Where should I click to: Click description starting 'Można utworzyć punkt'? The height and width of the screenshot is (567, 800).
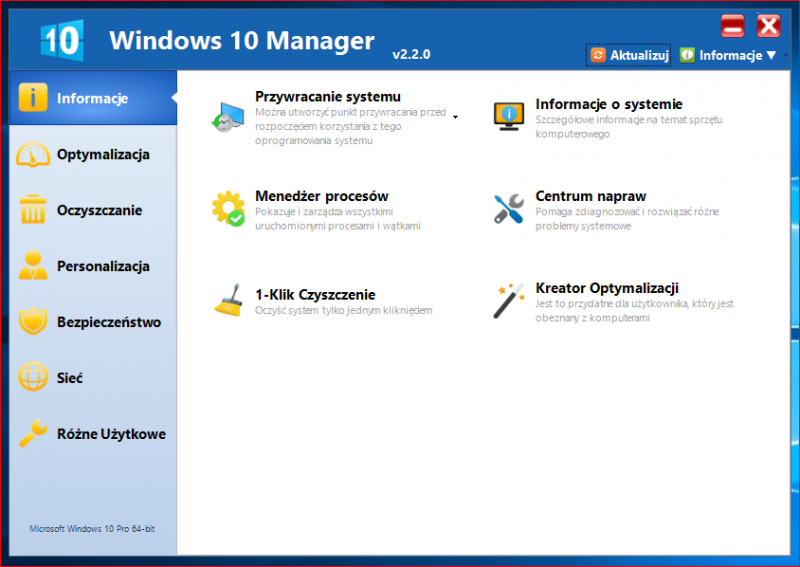point(351,126)
